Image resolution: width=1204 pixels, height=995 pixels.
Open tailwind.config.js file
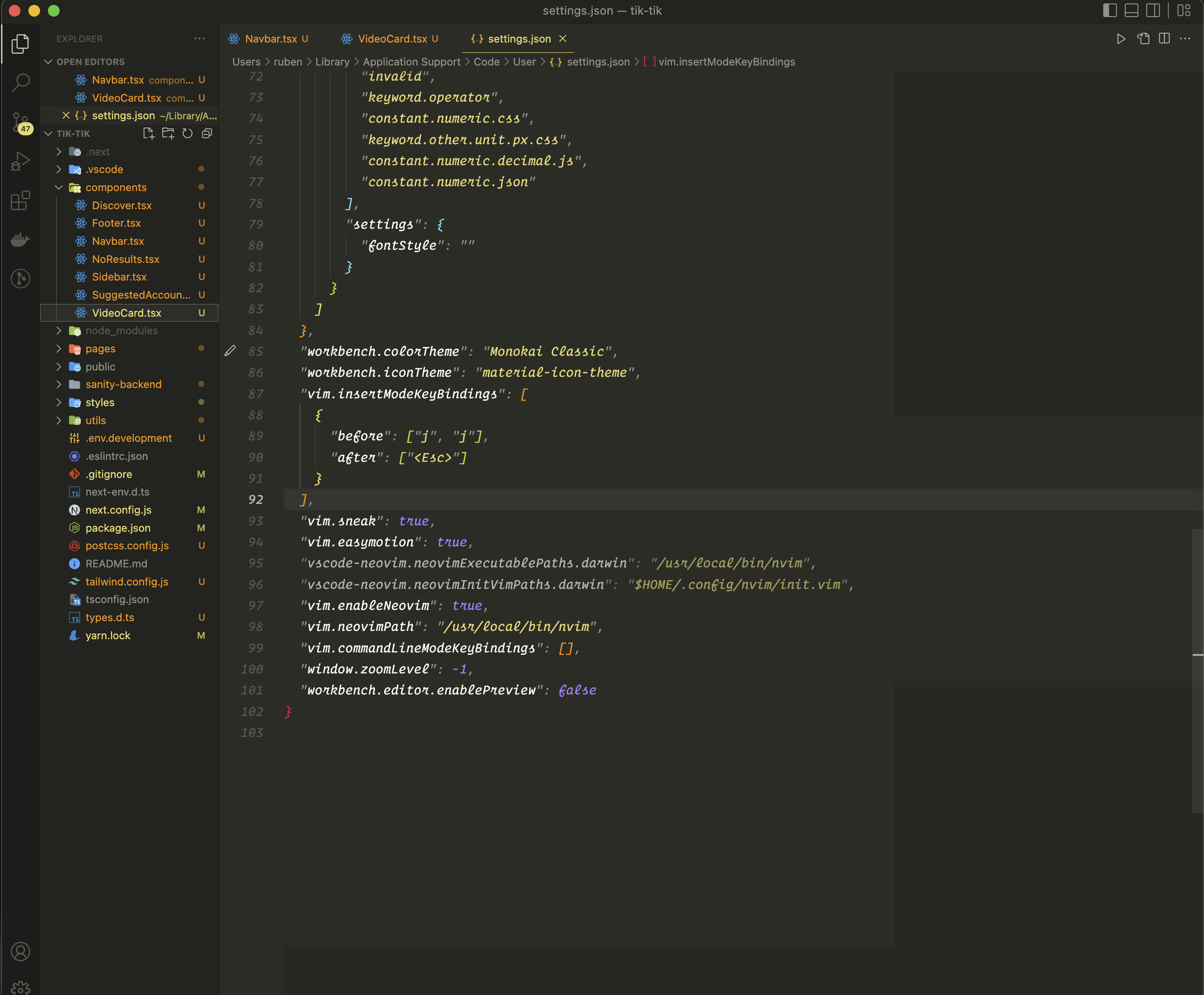click(x=127, y=582)
